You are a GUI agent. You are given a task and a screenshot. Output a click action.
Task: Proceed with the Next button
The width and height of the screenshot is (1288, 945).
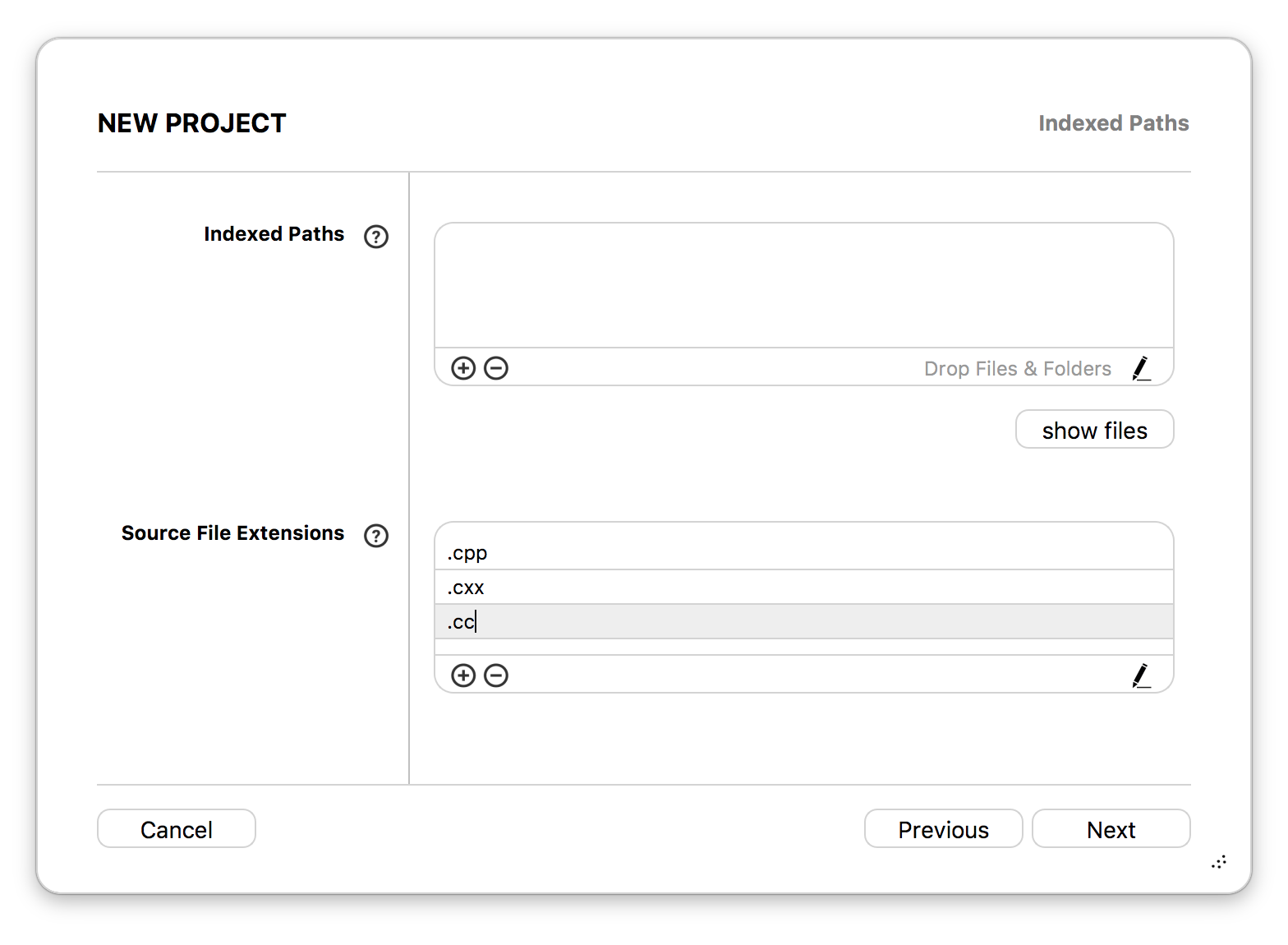1111,828
